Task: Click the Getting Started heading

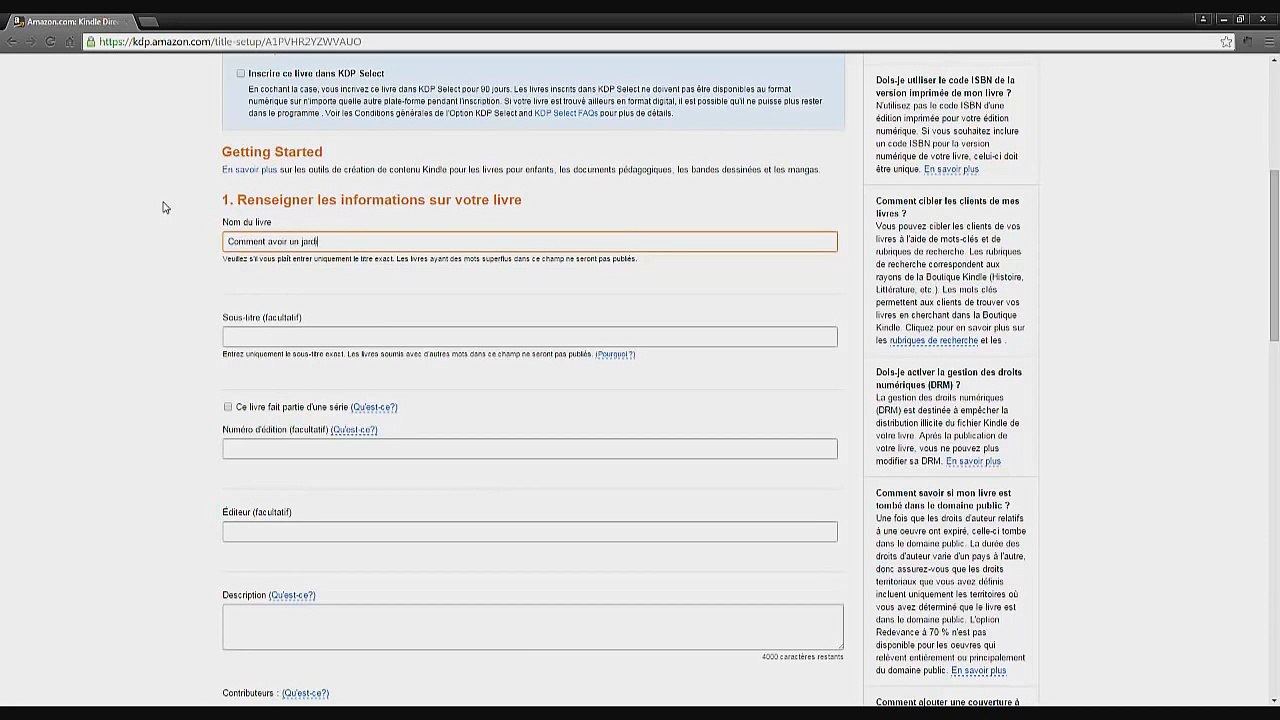Action: tap(272, 152)
